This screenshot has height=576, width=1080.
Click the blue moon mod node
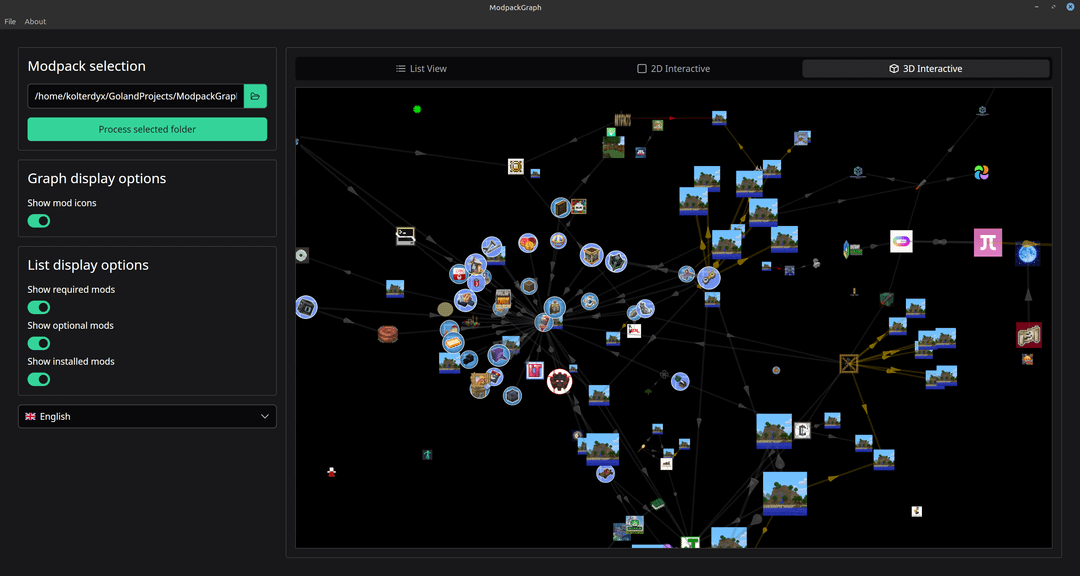click(1027, 255)
